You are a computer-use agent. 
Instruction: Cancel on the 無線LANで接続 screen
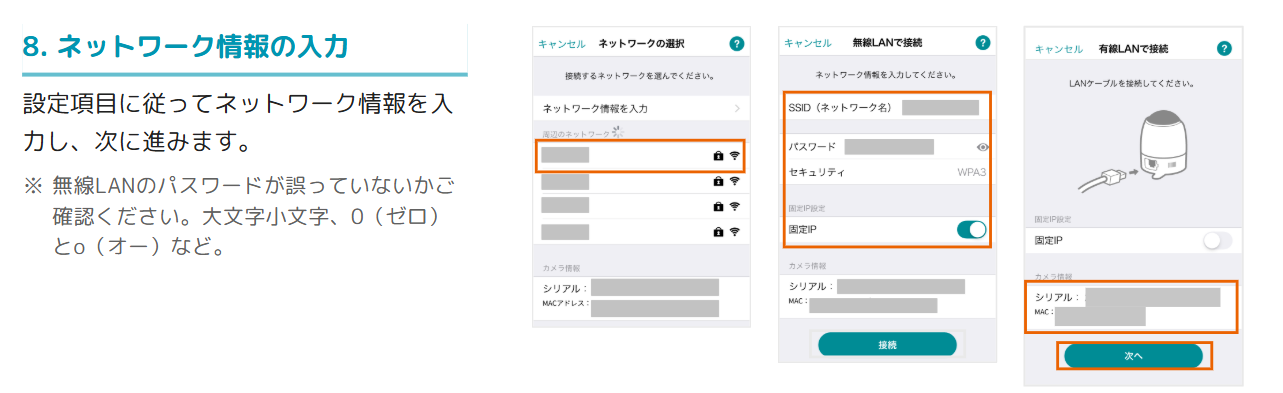(x=808, y=43)
